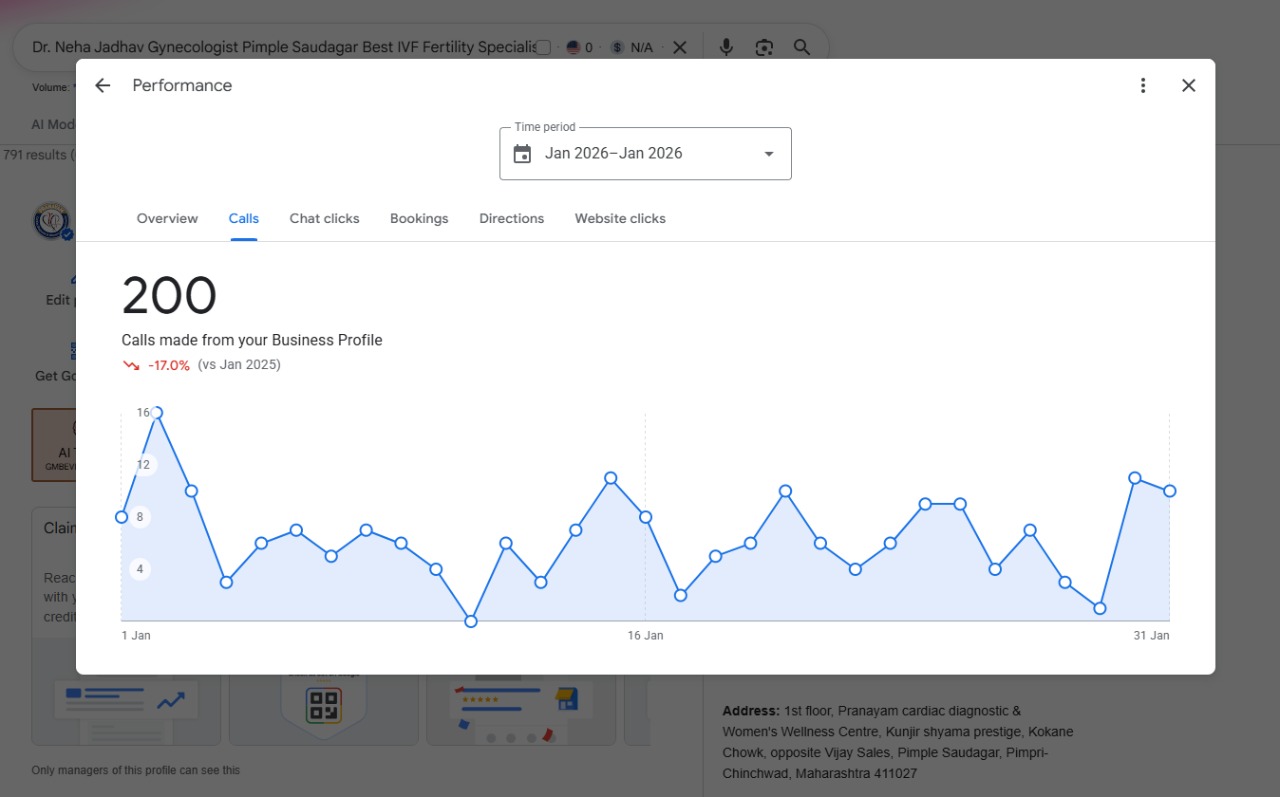Open search by image camera icon

(764, 47)
